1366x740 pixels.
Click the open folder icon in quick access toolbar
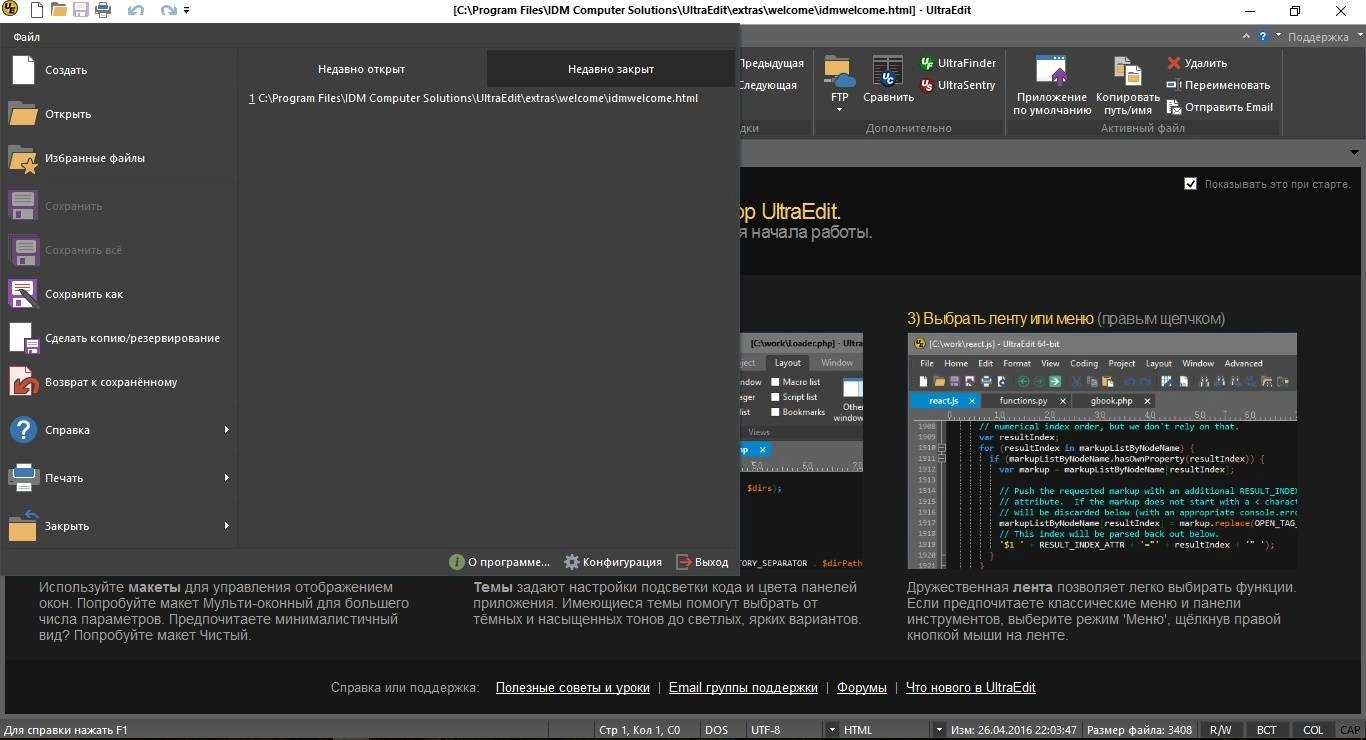[x=59, y=10]
